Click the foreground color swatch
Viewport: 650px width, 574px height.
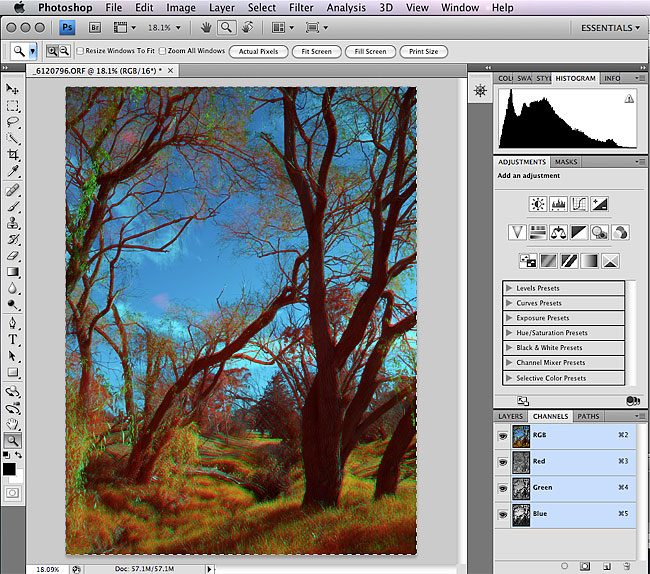point(9,468)
